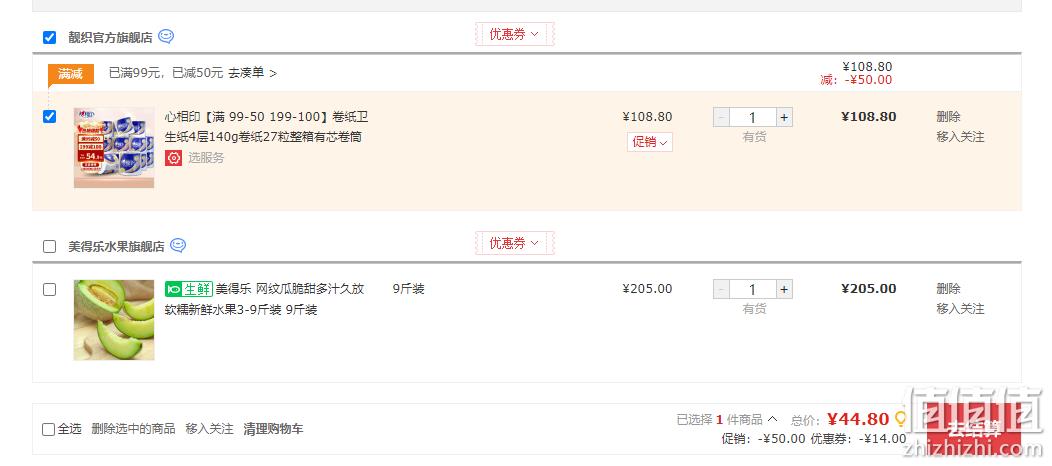Open chat icon beside 美得乐水果旗舰店

pos(178,245)
